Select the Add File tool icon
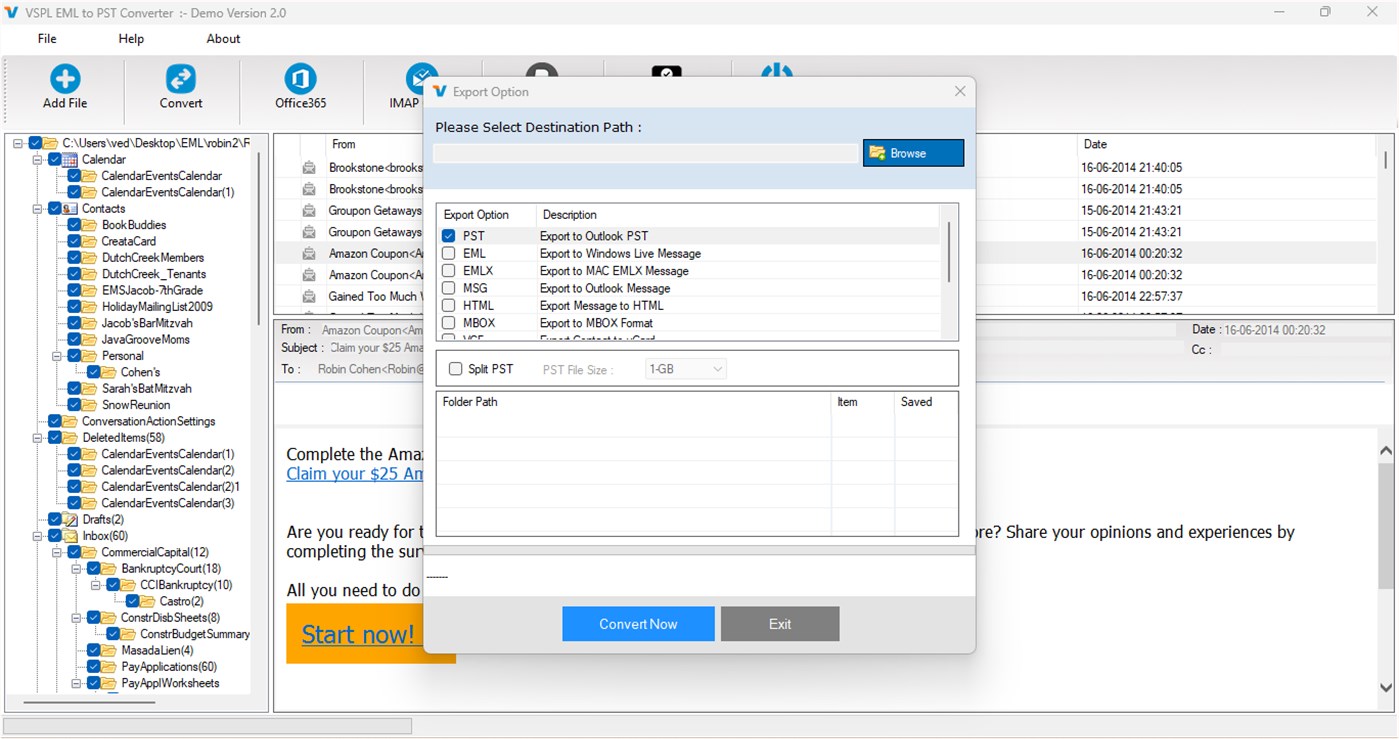The height and width of the screenshot is (739, 1399). [64, 80]
